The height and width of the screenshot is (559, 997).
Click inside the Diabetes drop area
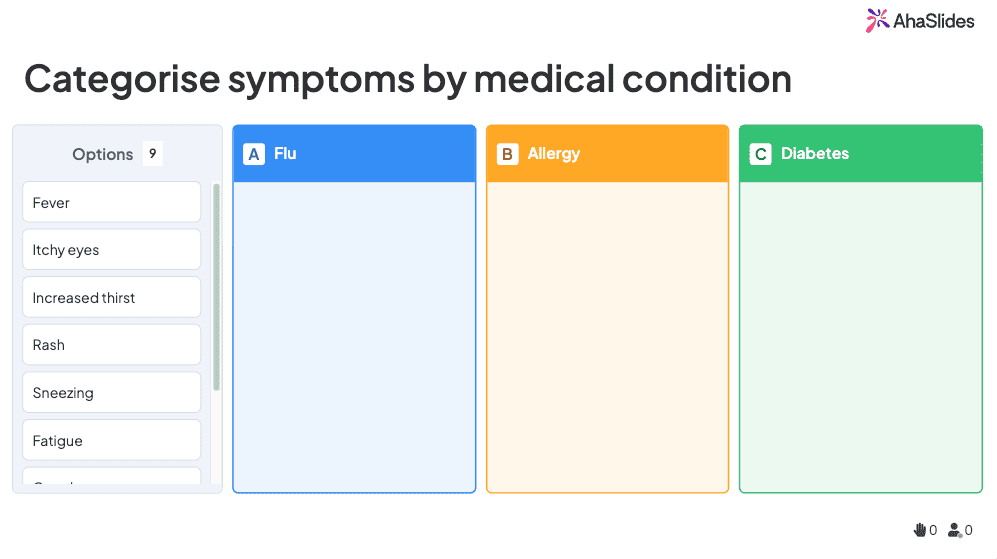pos(861,336)
